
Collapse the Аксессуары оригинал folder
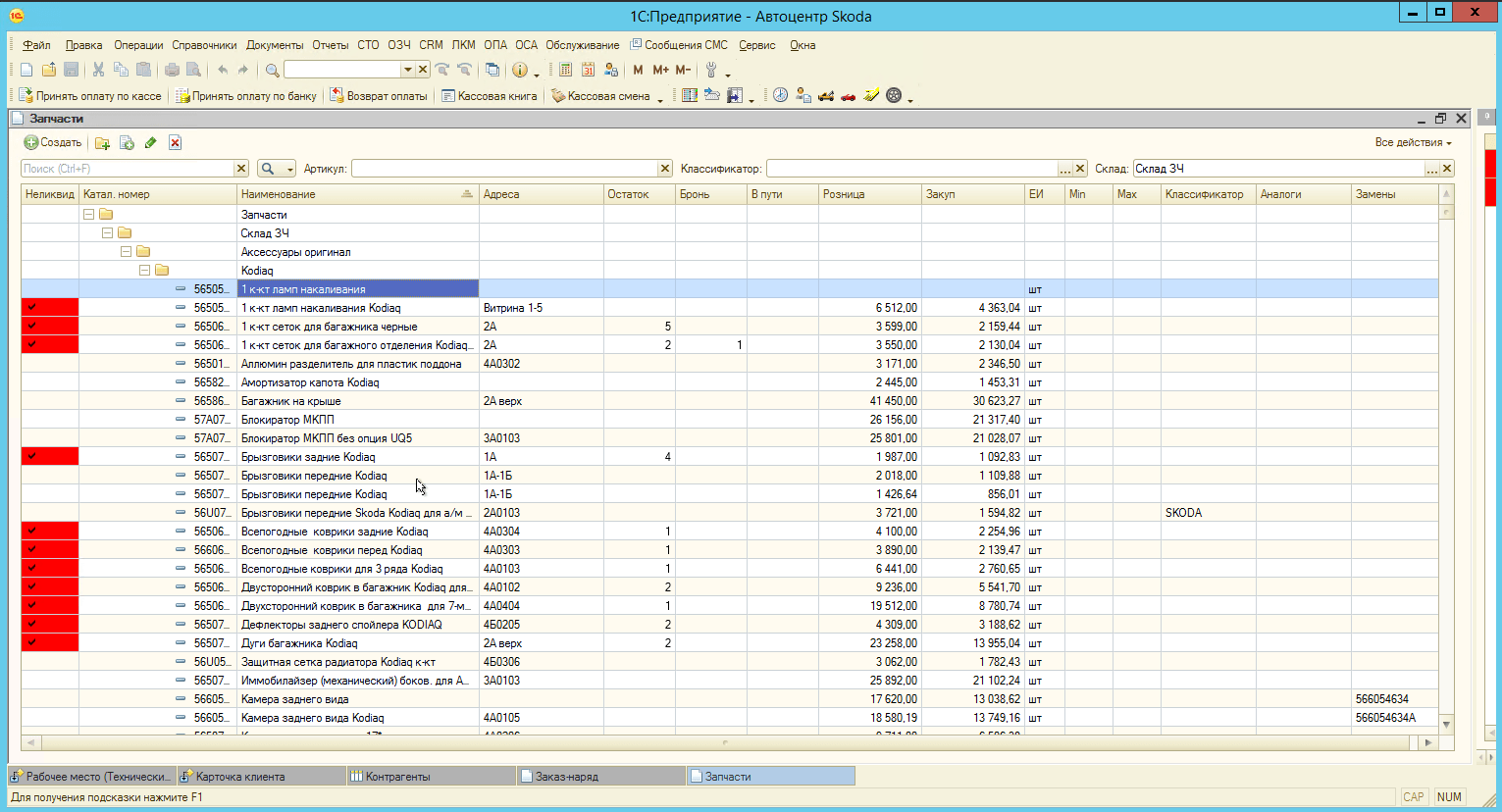pyautogui.click(x=127, y=252)
